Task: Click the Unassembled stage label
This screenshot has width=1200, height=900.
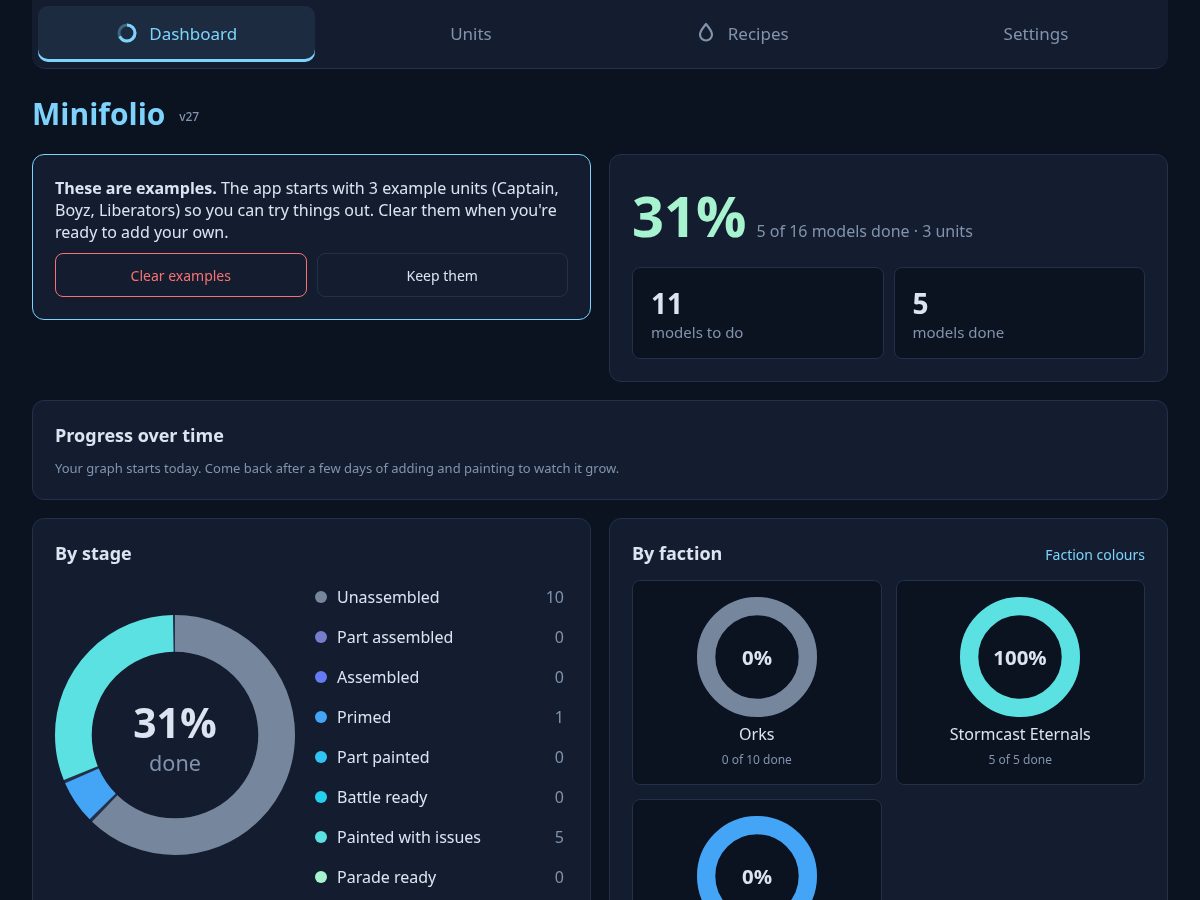Action: click(388, 597)
